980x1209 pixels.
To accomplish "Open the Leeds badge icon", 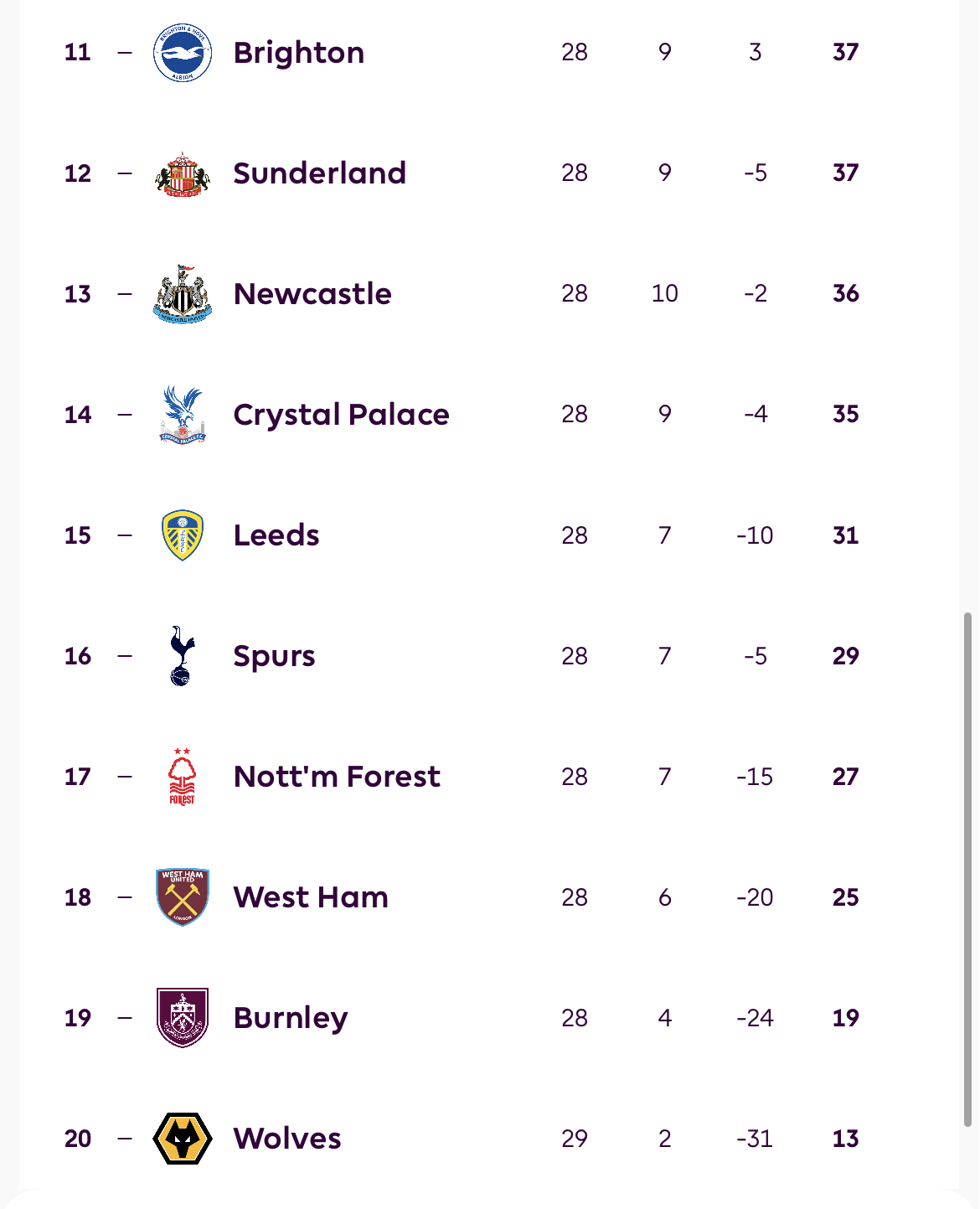I will [183, 535].
